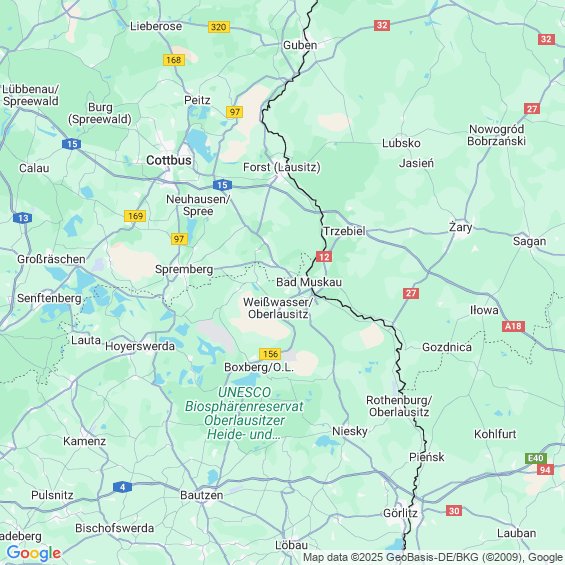The image size is (565, 565).
Task: Click the red 30 road shield
Action: [x=454, y=511]
